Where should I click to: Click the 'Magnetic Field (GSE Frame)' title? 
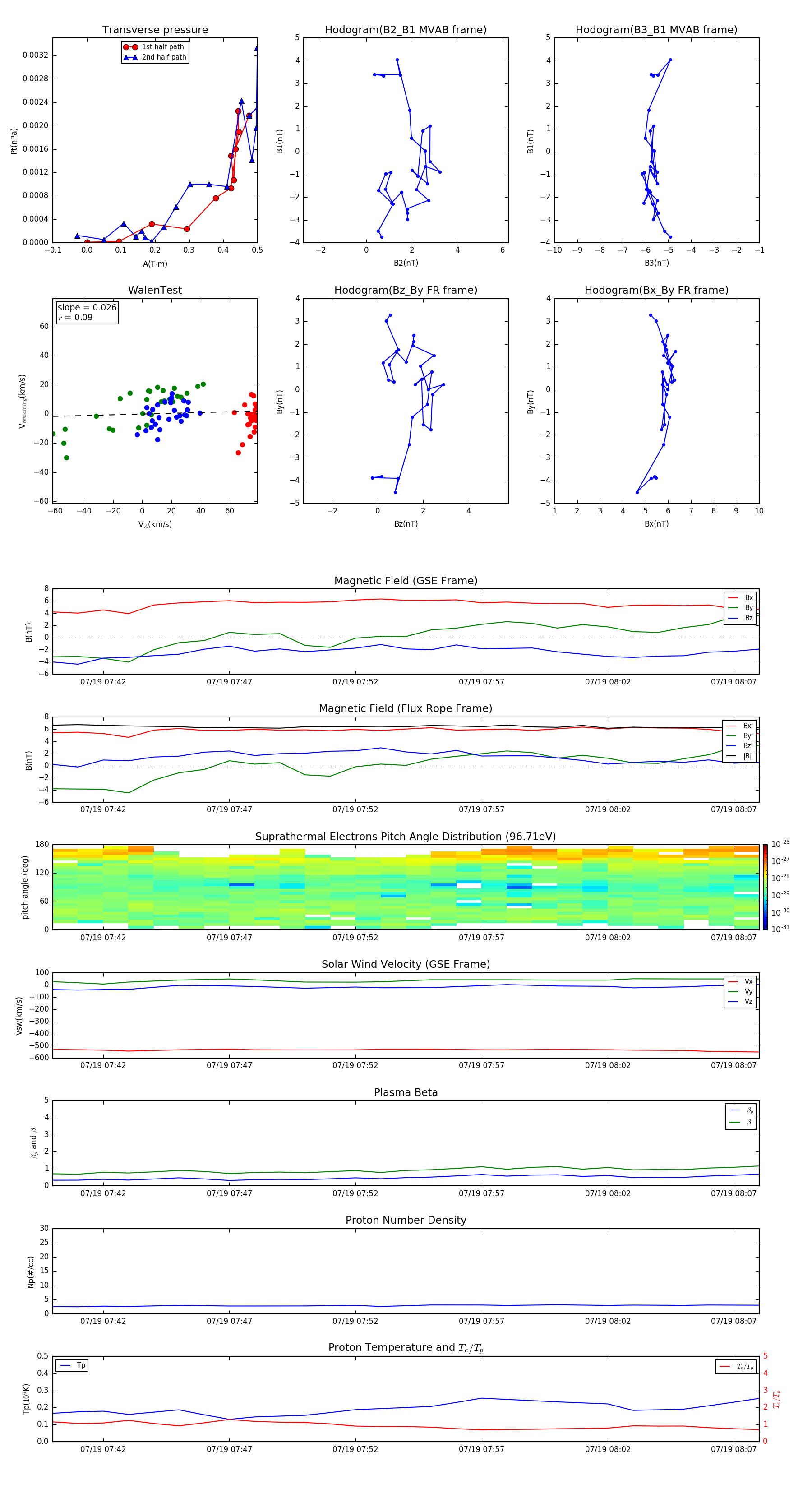click(406, 581)
